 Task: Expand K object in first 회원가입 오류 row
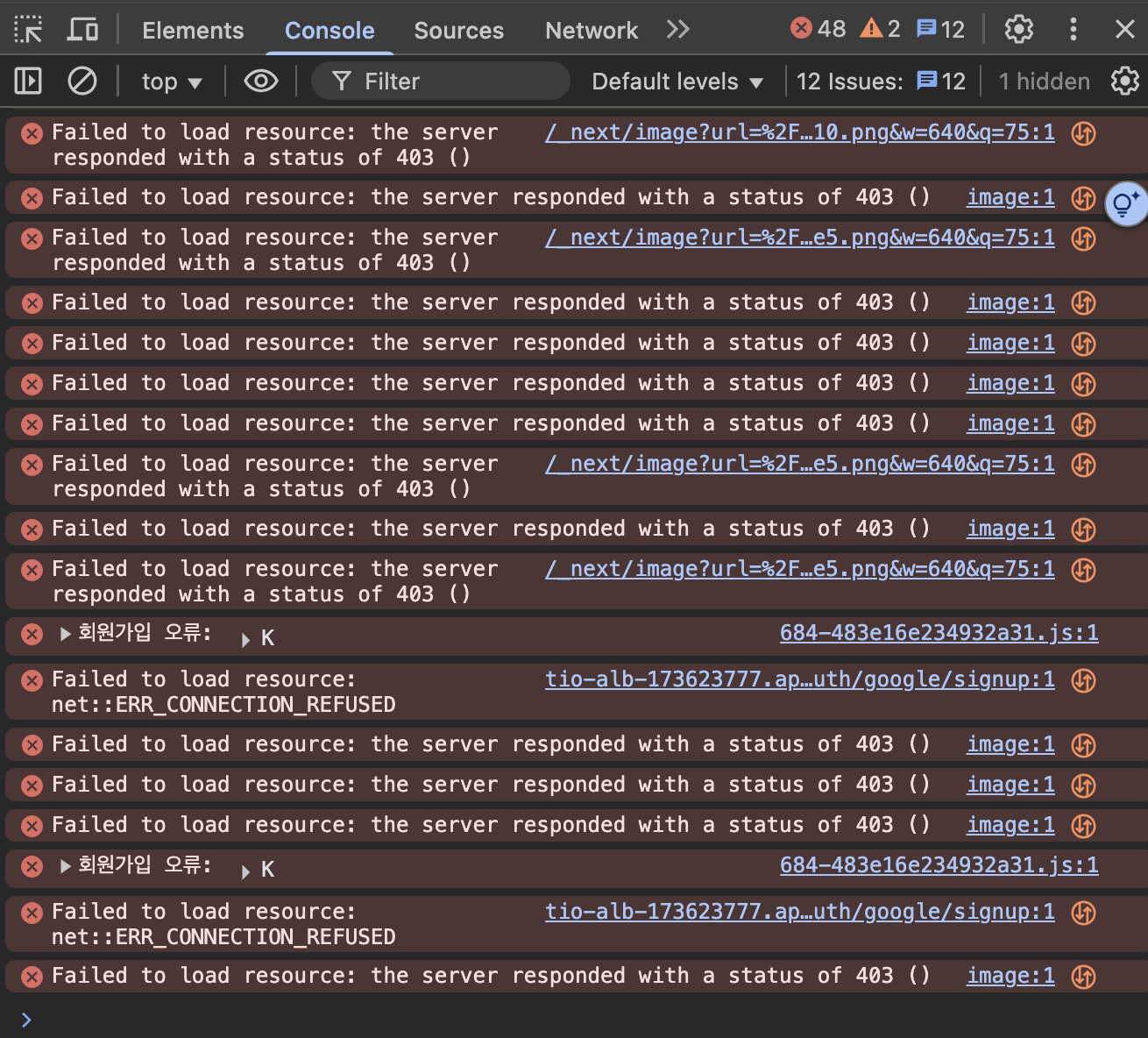pos(246,639)
